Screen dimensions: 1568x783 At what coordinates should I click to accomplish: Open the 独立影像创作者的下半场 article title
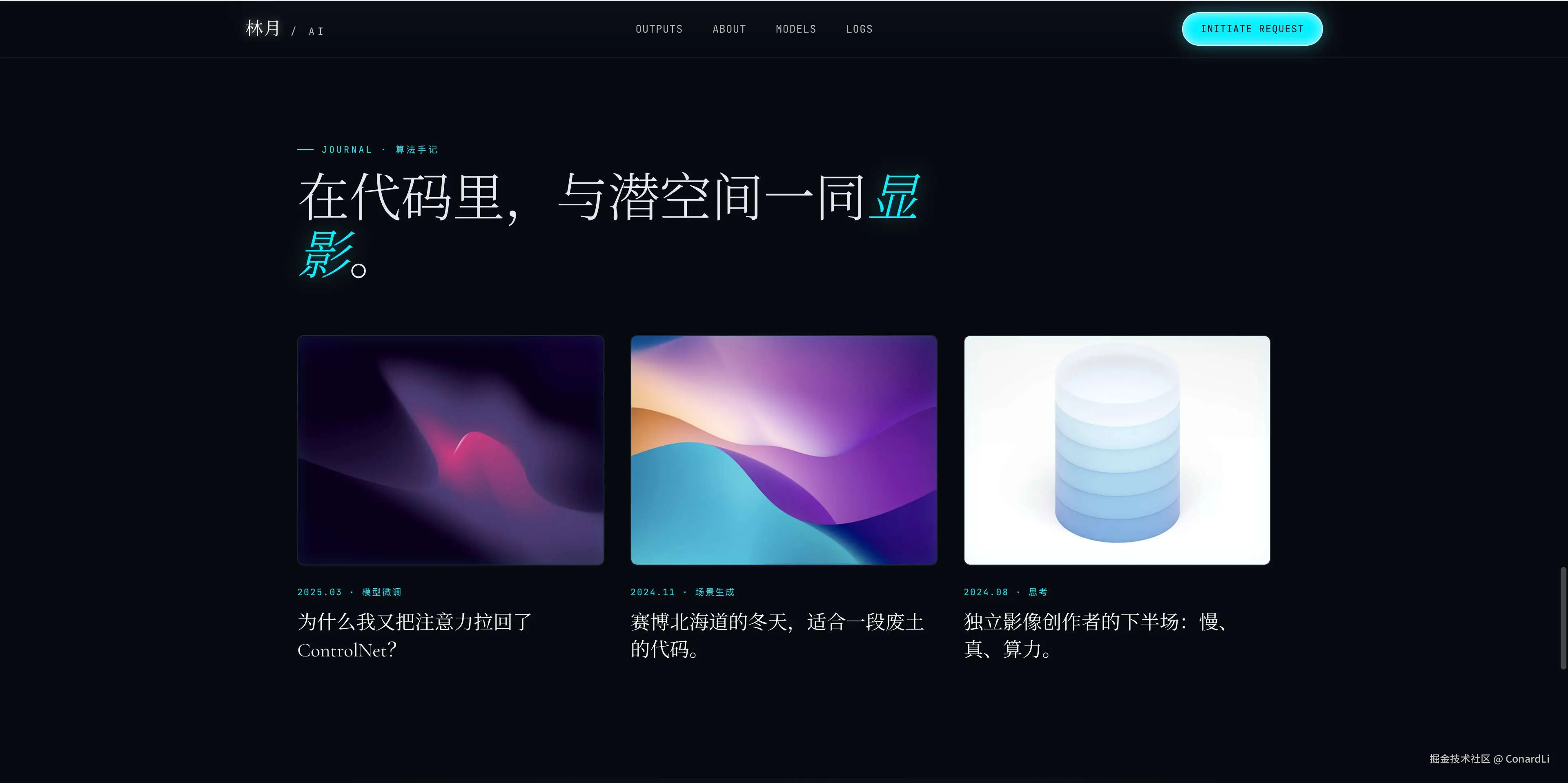[1097, 636]
